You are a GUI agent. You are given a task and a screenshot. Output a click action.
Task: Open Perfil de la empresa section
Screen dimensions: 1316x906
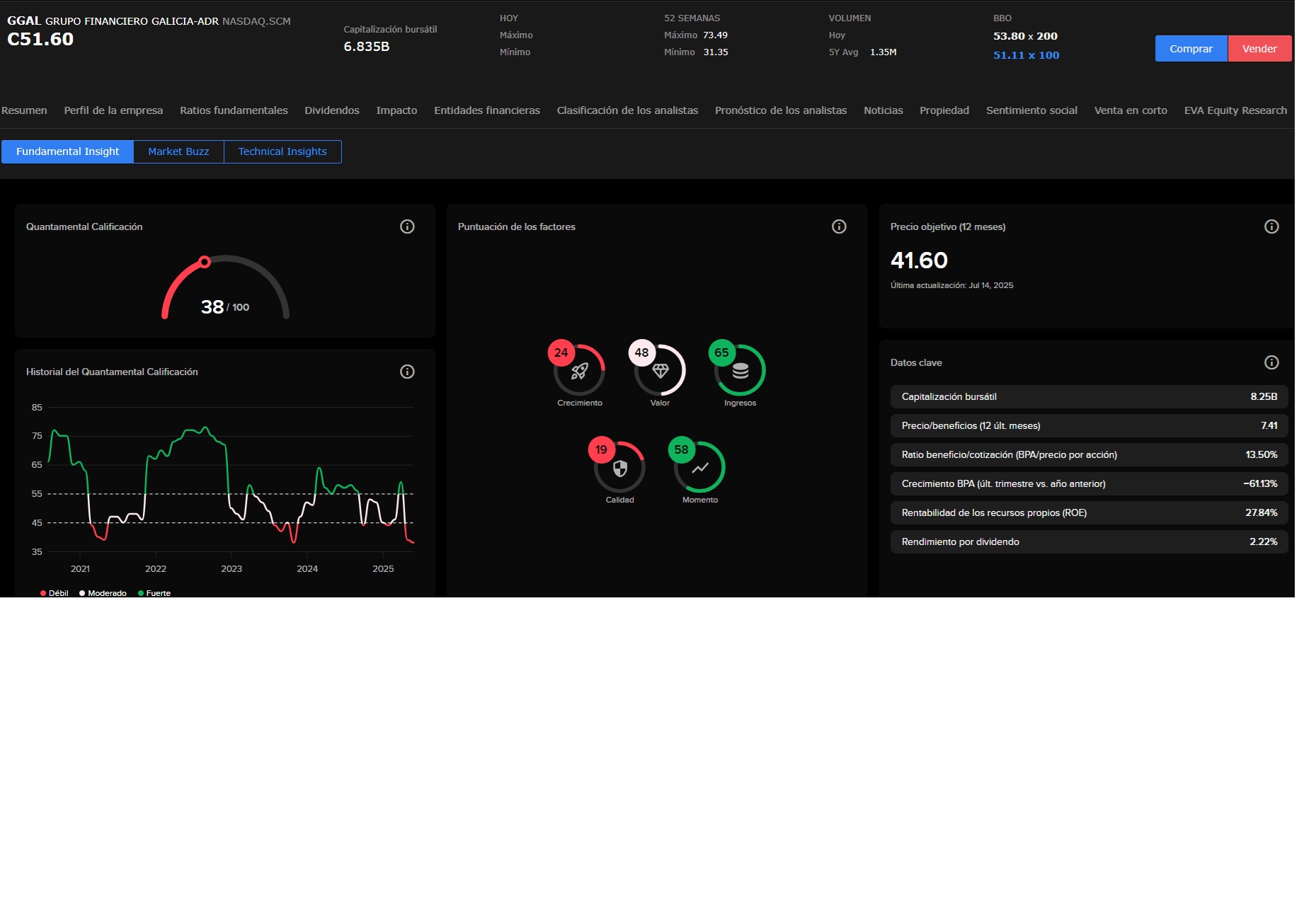(113, 110)
